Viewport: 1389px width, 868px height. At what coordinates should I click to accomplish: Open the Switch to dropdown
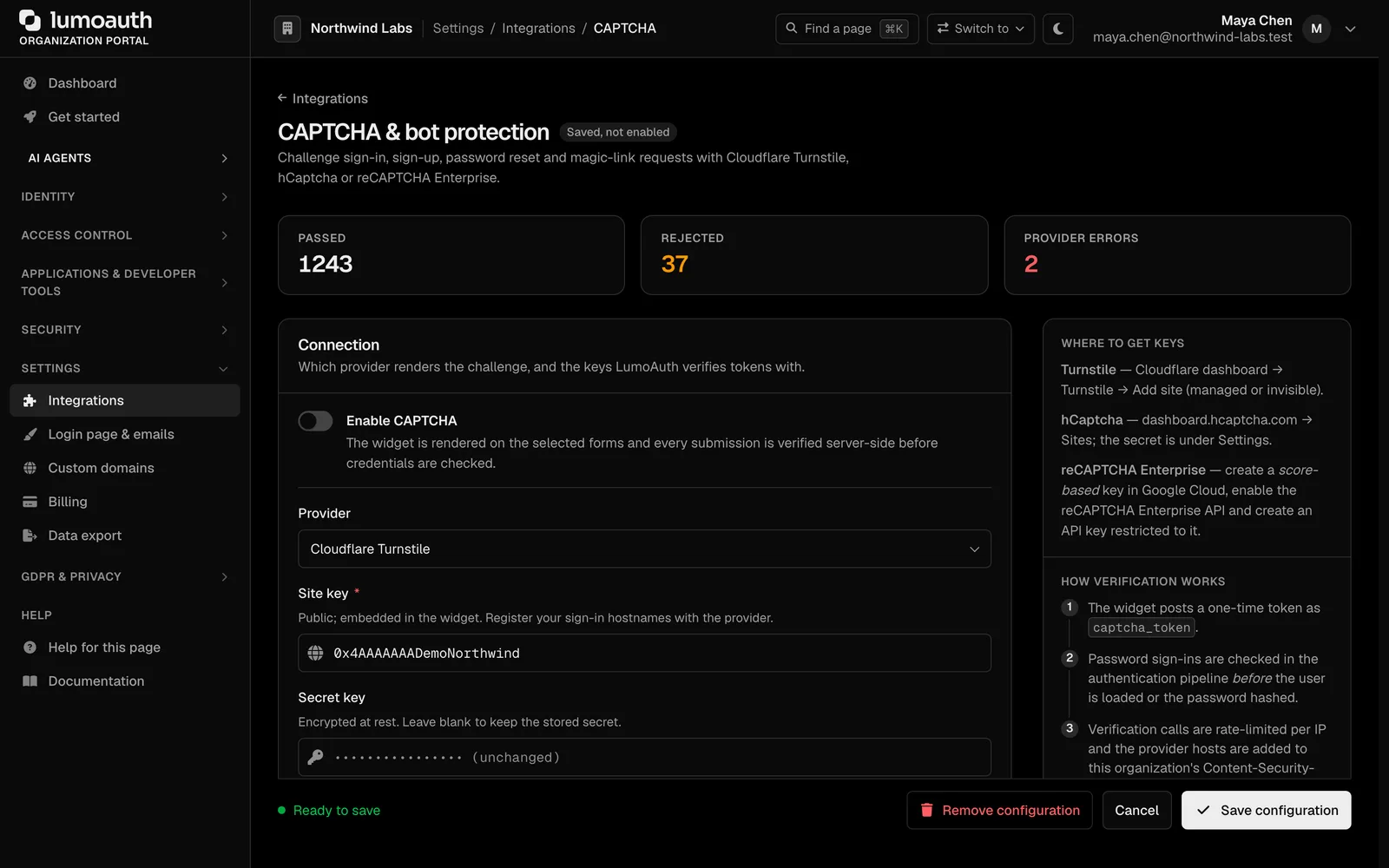click(x=981, y=29)
